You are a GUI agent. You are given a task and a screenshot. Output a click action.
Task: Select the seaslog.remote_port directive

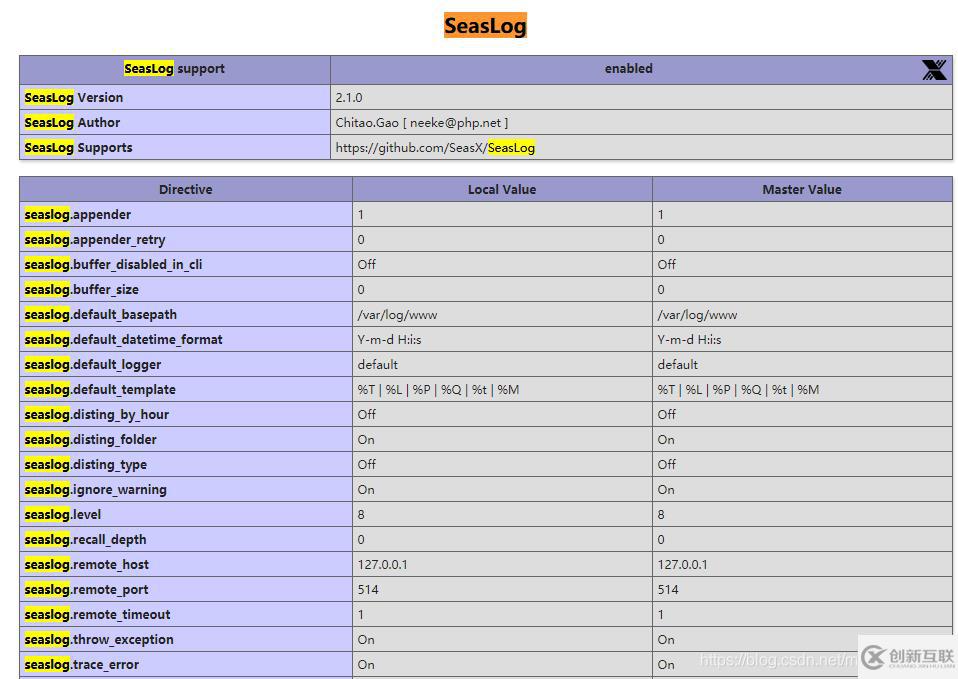[86, 590]
